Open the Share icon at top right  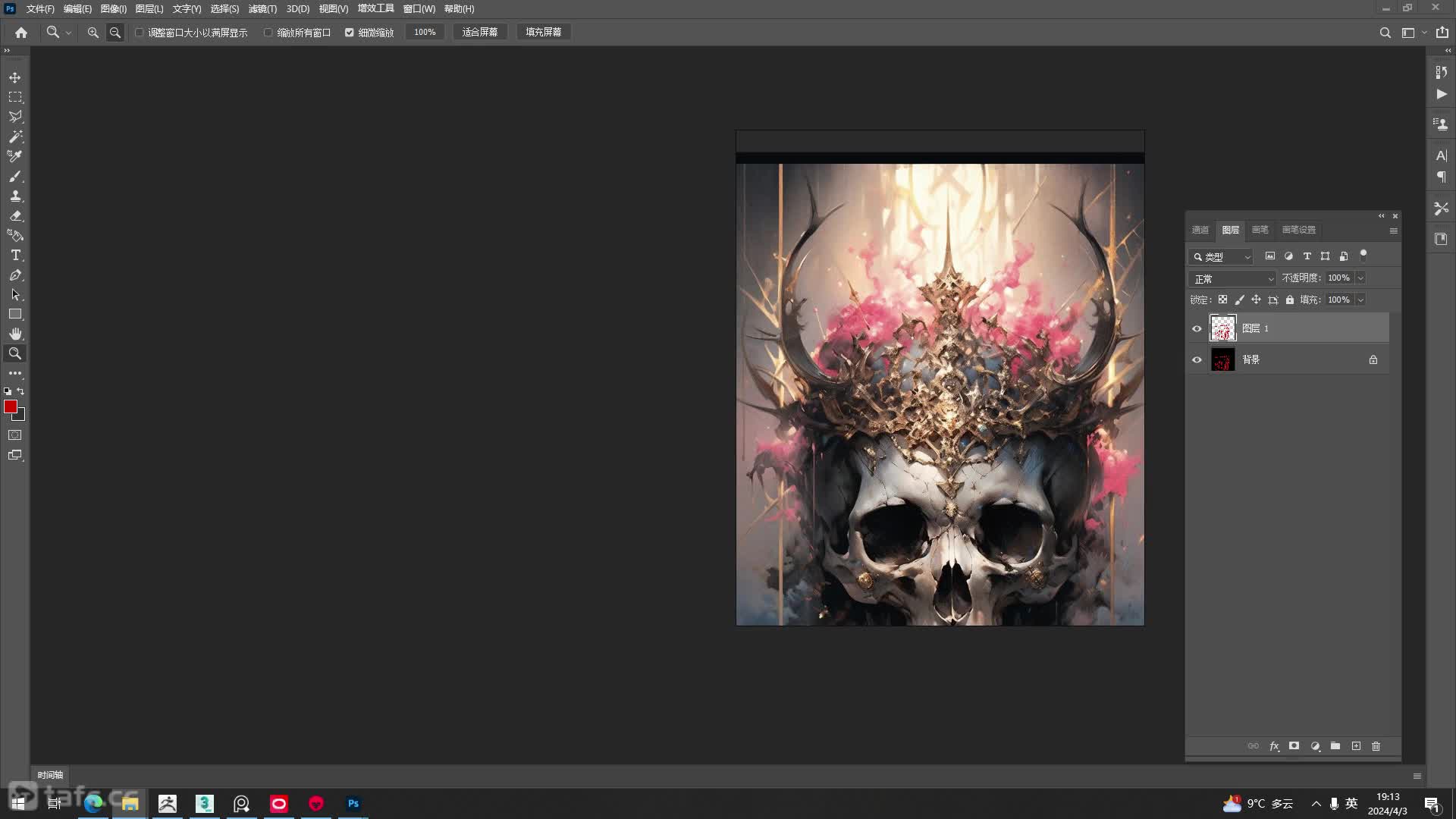pos(1442,33)
